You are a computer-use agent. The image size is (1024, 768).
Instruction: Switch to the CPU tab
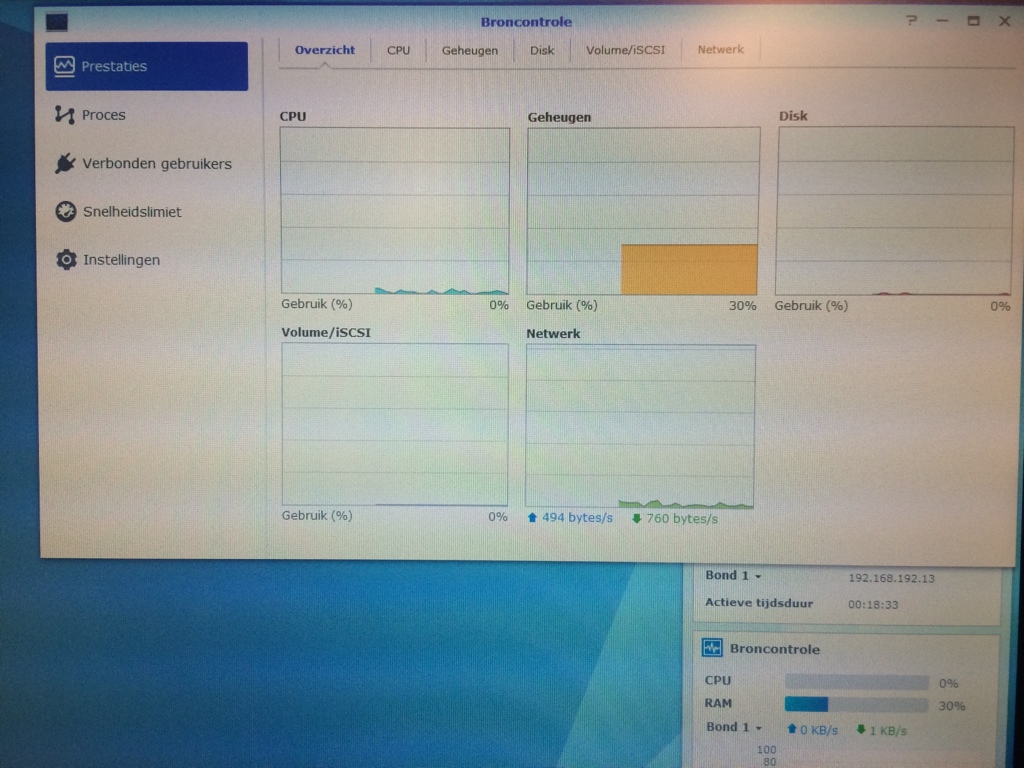tap(398, 50)
